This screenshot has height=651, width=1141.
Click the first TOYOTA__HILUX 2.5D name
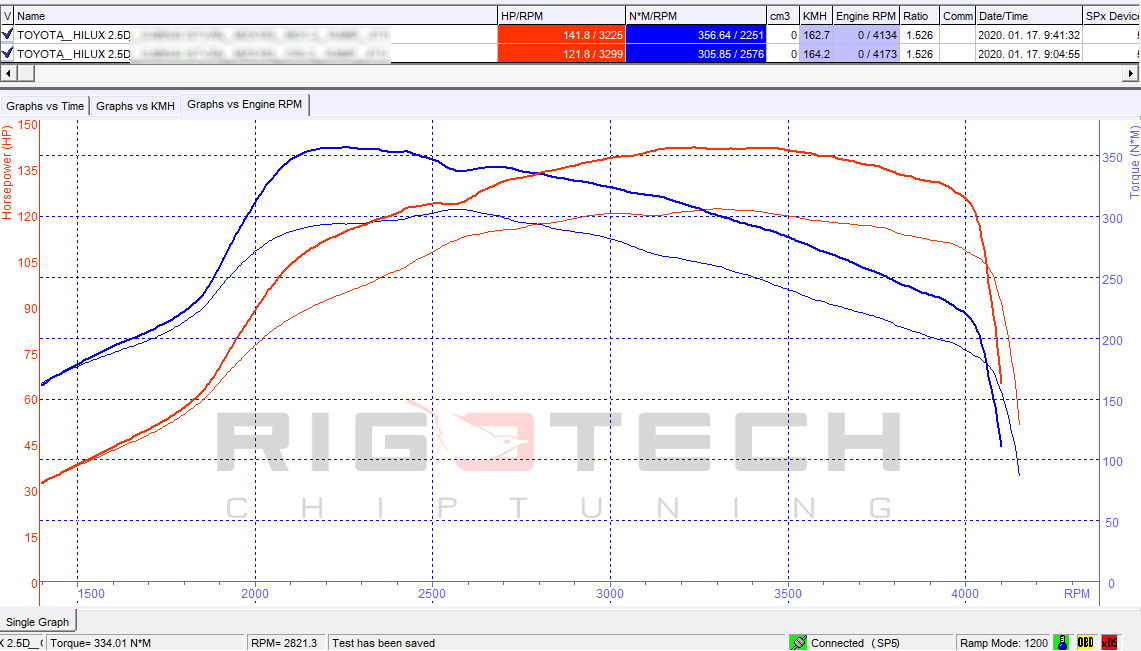(73, 34)
